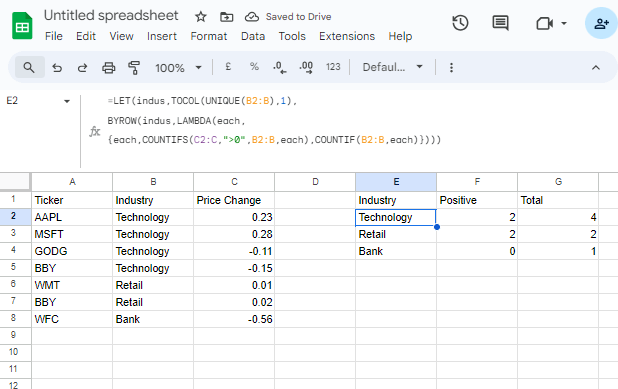The height and width of the screenshot is (389, 618).
Task: Select column C header
Action: (234, 182)
